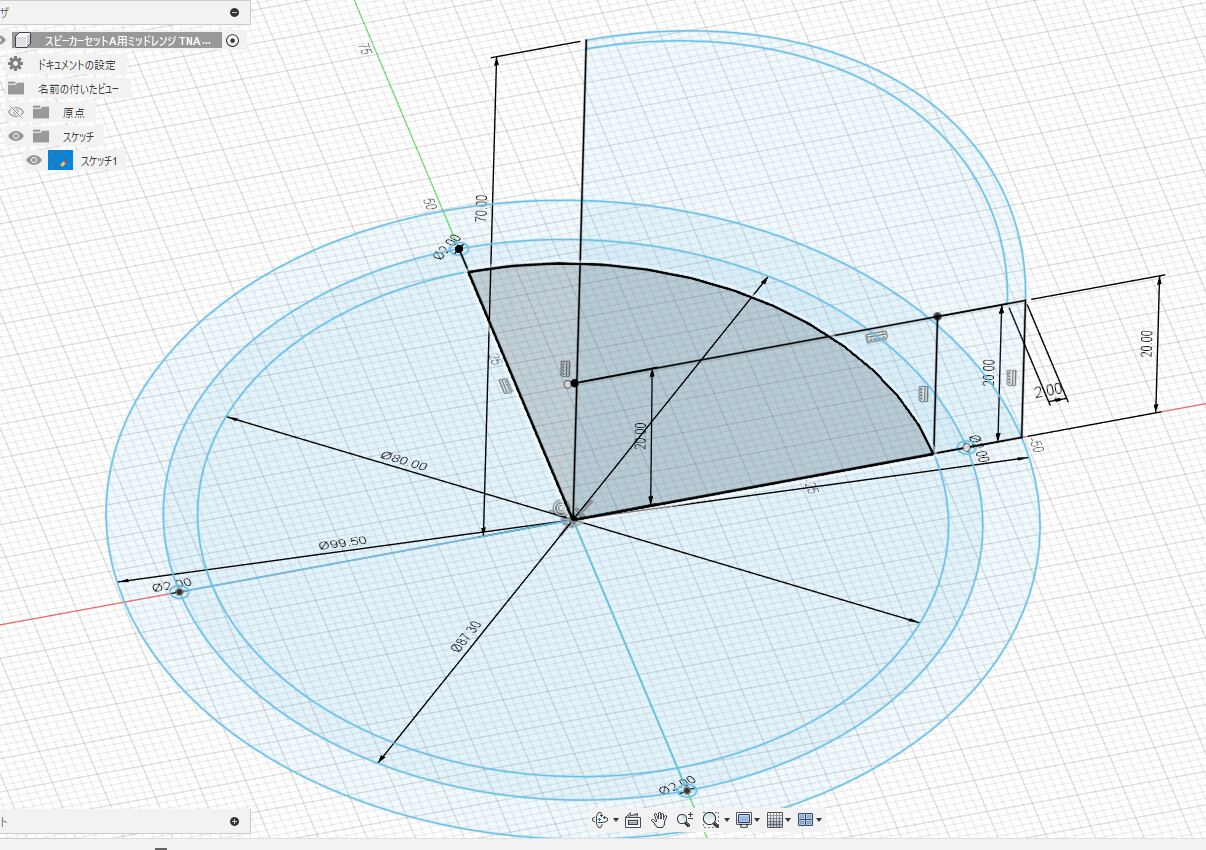The image size is (1206, 850).
Task: Click the root component cube icon
Action: click(x=22, y=41)
